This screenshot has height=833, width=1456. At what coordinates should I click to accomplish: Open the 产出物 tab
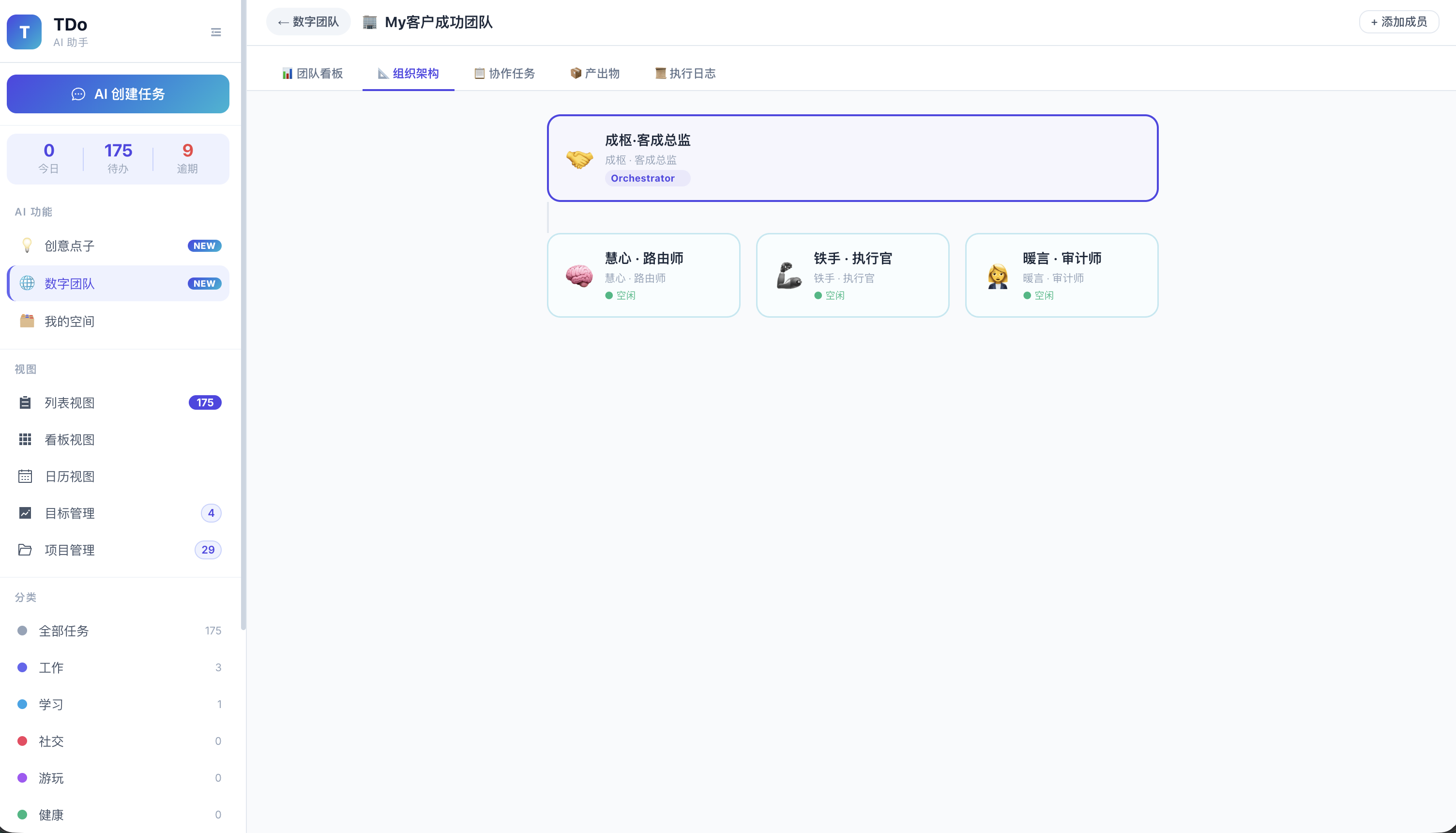pyautogui.click(x=595, y=74)
